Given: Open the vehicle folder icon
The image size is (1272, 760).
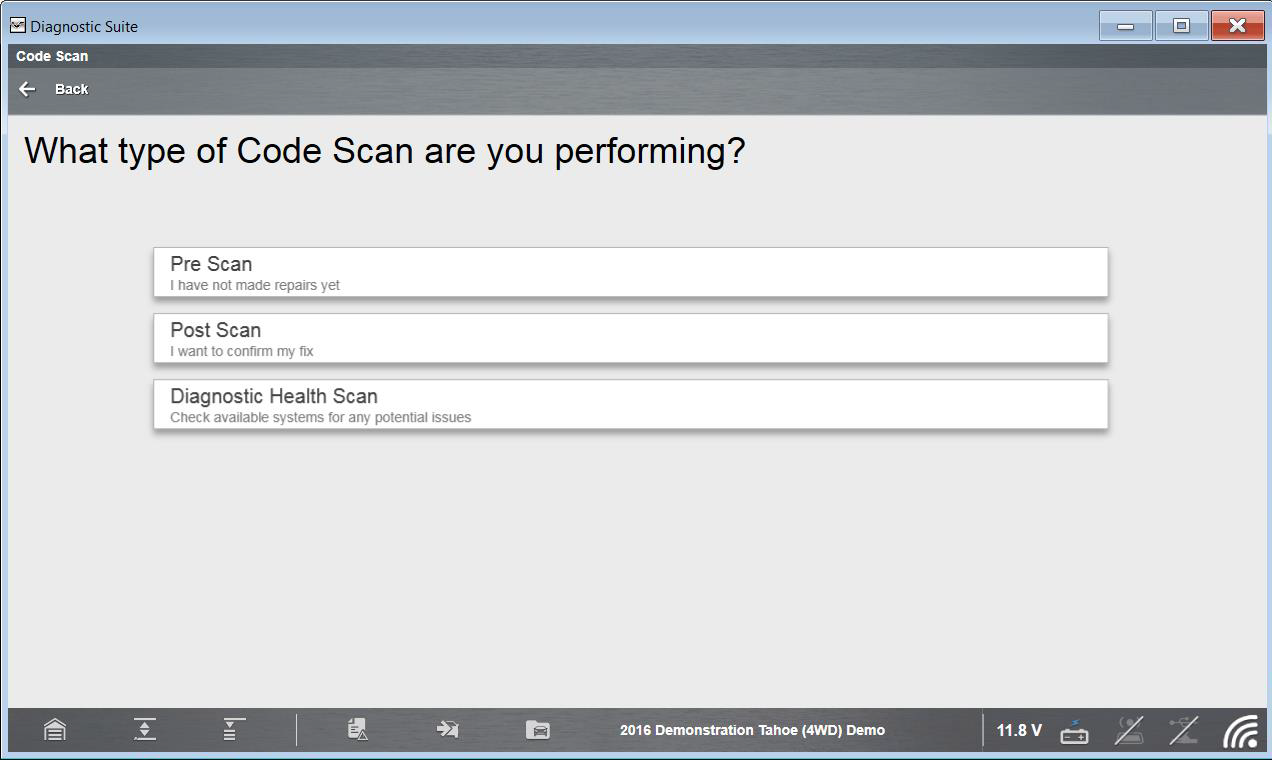Looking at the screenshot, I should tap(538, 730).
